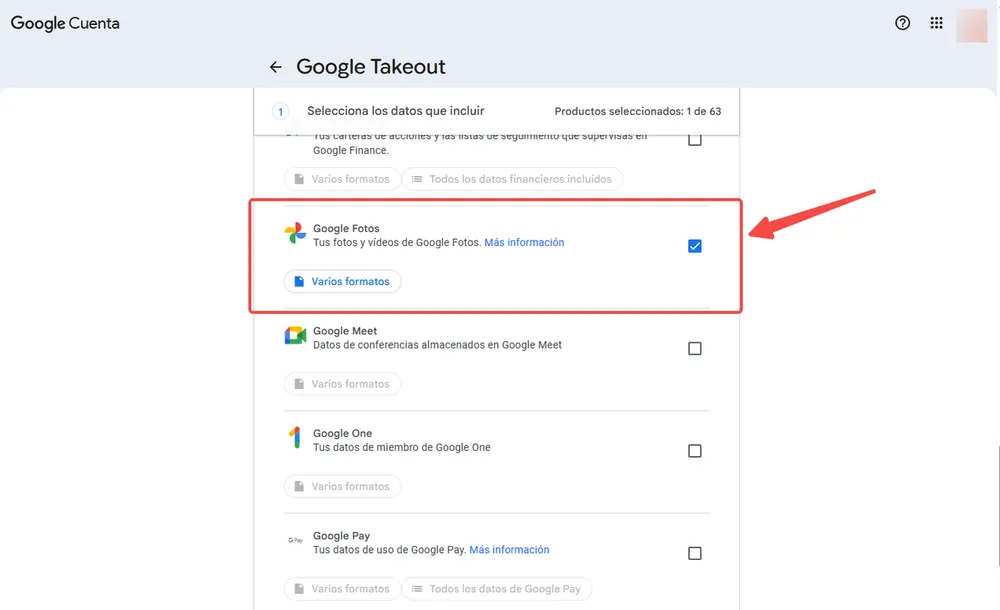This screenshot has width=1000, height=610.
Task: Check the Google Pay checkbox
Action: [x=695, y=553]
